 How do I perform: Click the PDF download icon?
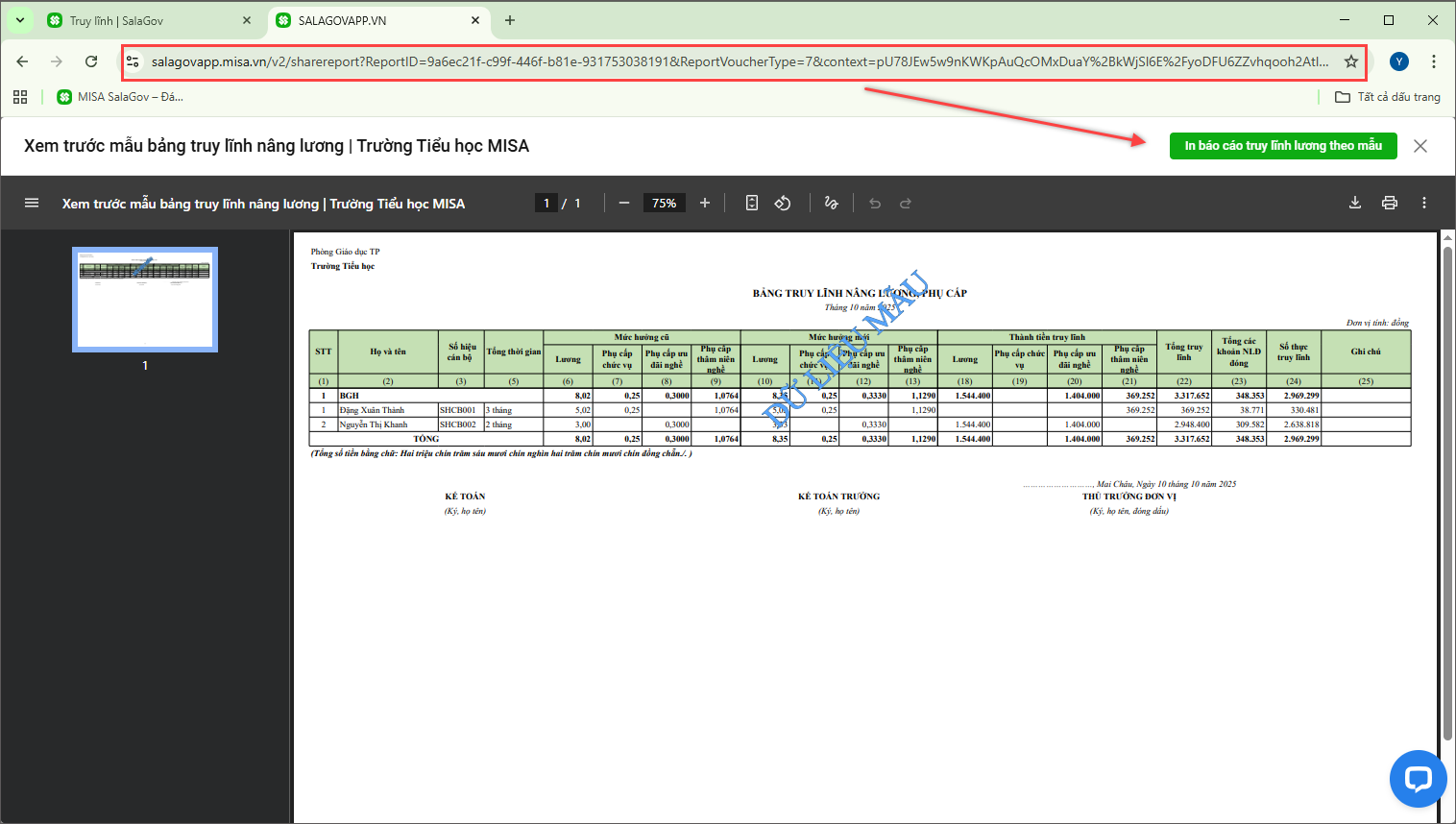[x=1354, y=203]
